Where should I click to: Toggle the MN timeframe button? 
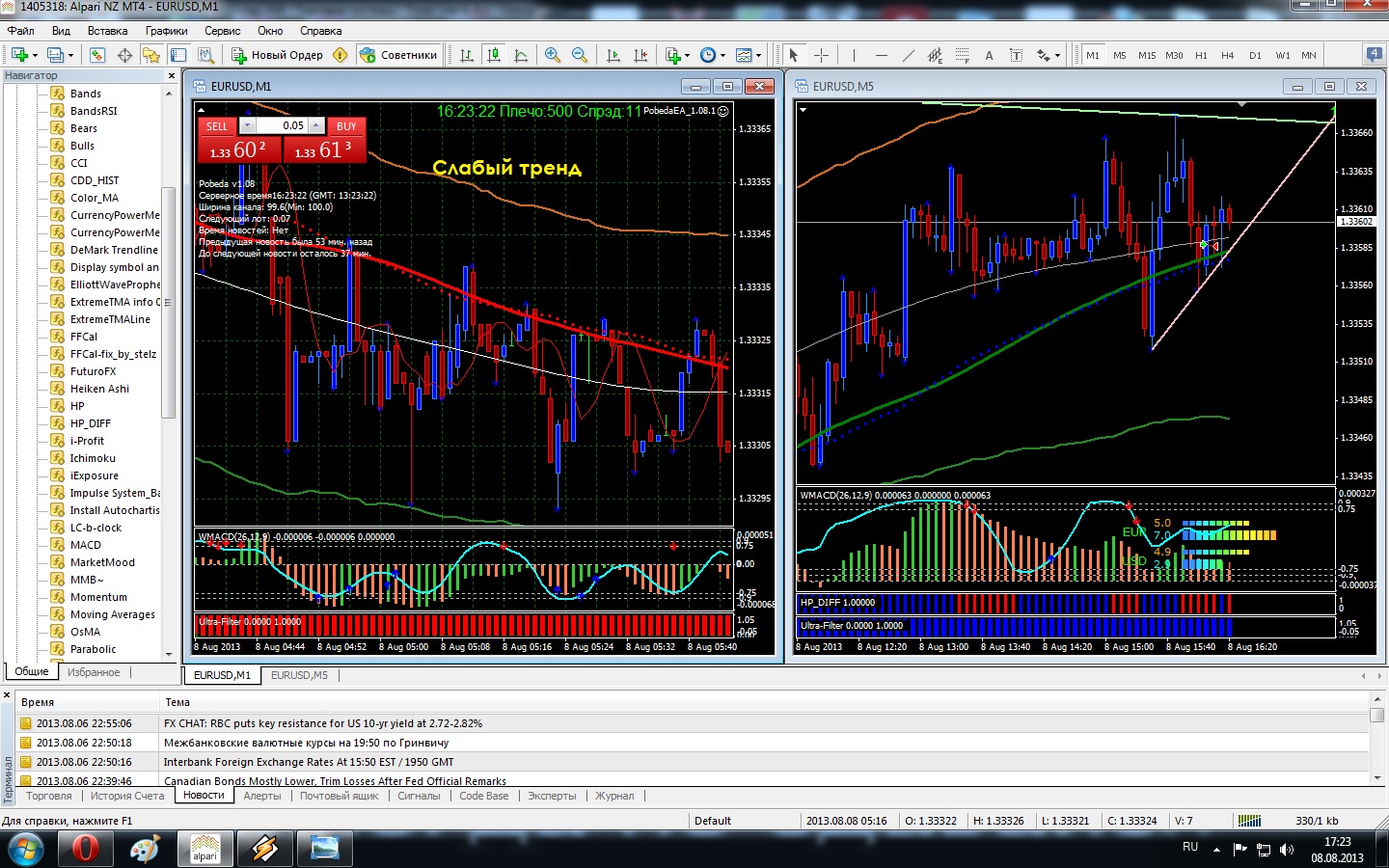1308,55
